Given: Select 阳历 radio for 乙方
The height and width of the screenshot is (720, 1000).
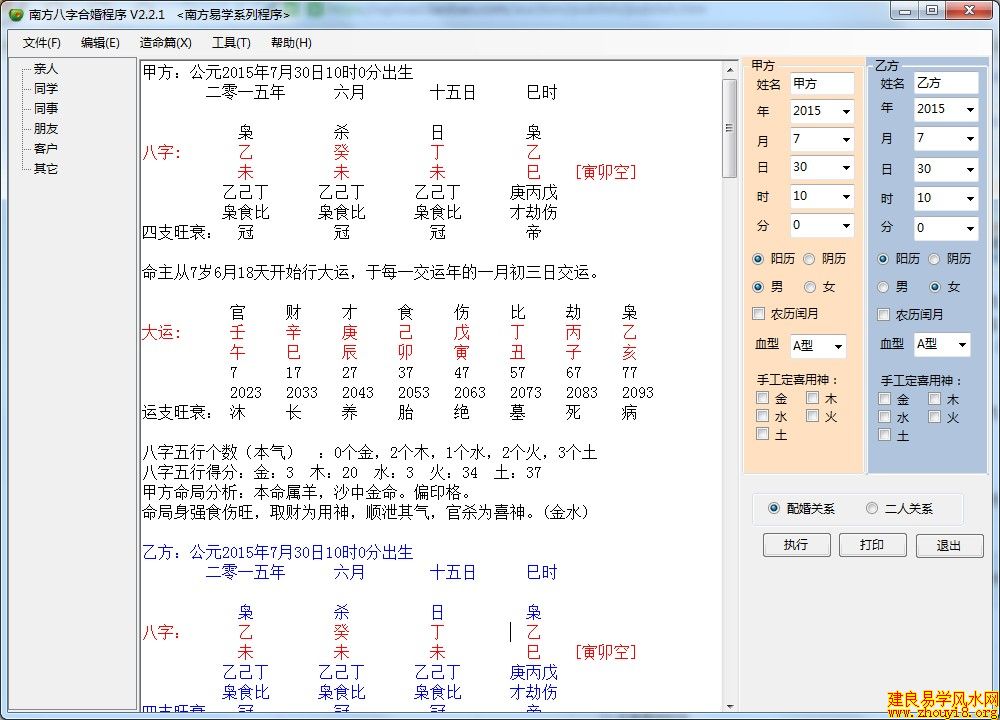Looking at the screenshot, I should click(x=883, y=259).
